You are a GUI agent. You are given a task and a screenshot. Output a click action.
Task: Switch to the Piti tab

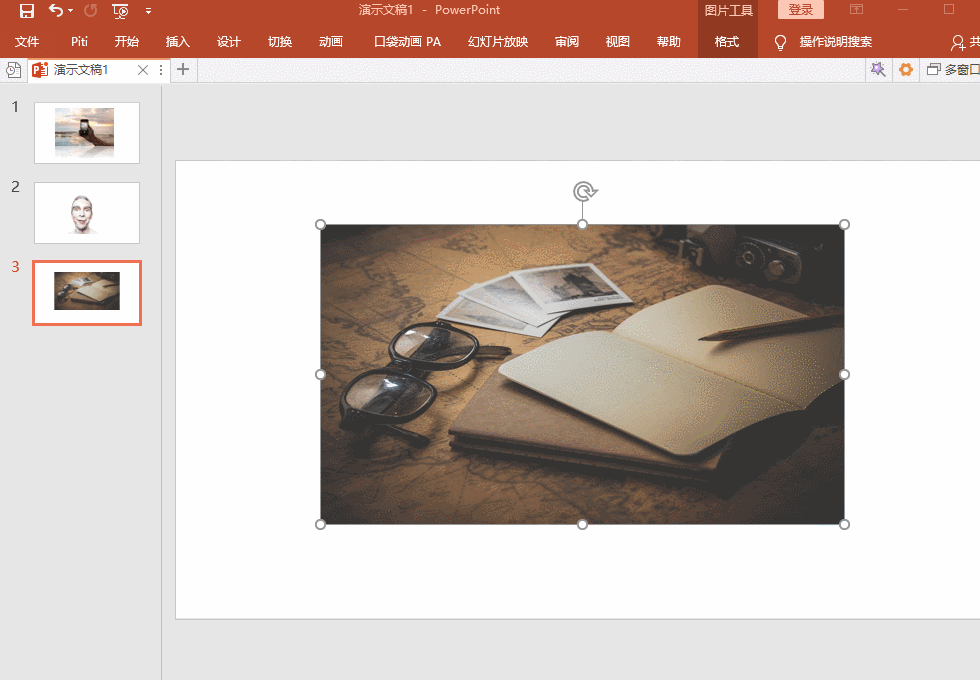pos(79,42)
